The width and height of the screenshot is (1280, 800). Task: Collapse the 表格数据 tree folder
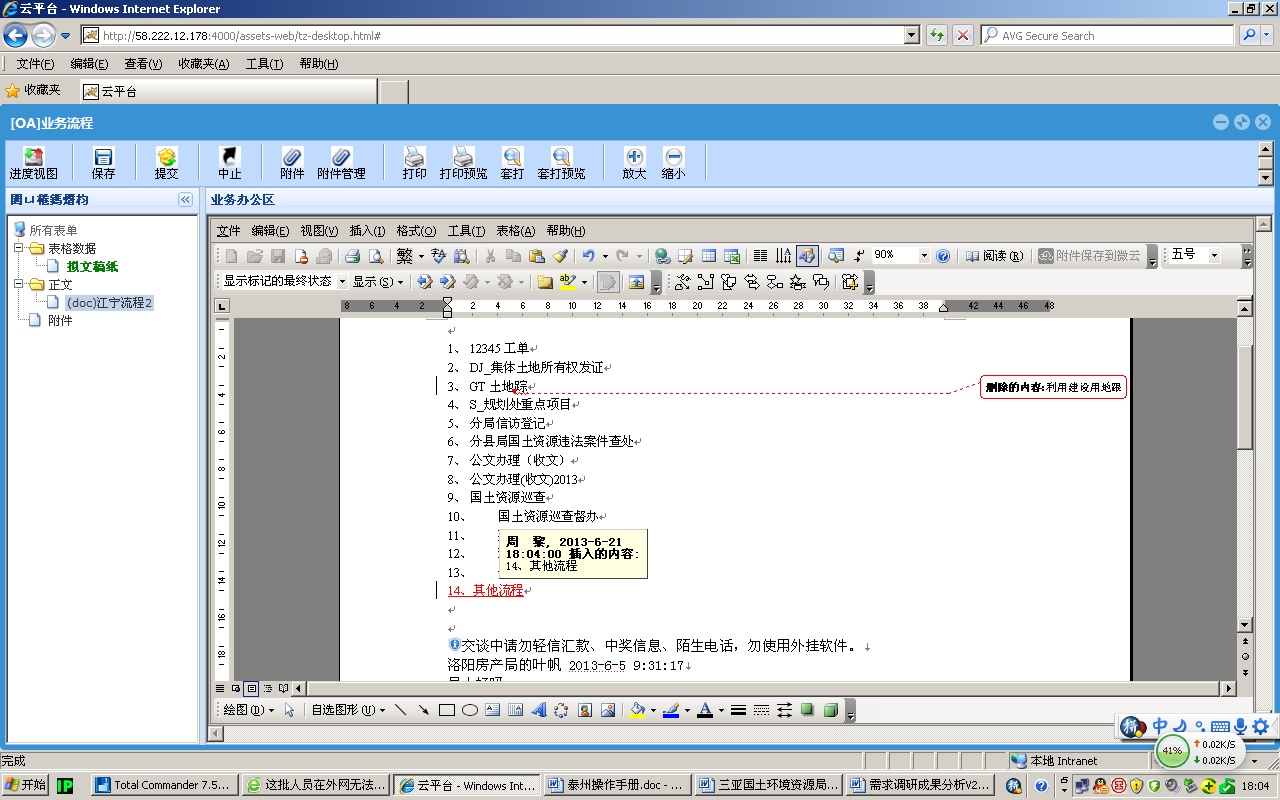click(19, 248)
